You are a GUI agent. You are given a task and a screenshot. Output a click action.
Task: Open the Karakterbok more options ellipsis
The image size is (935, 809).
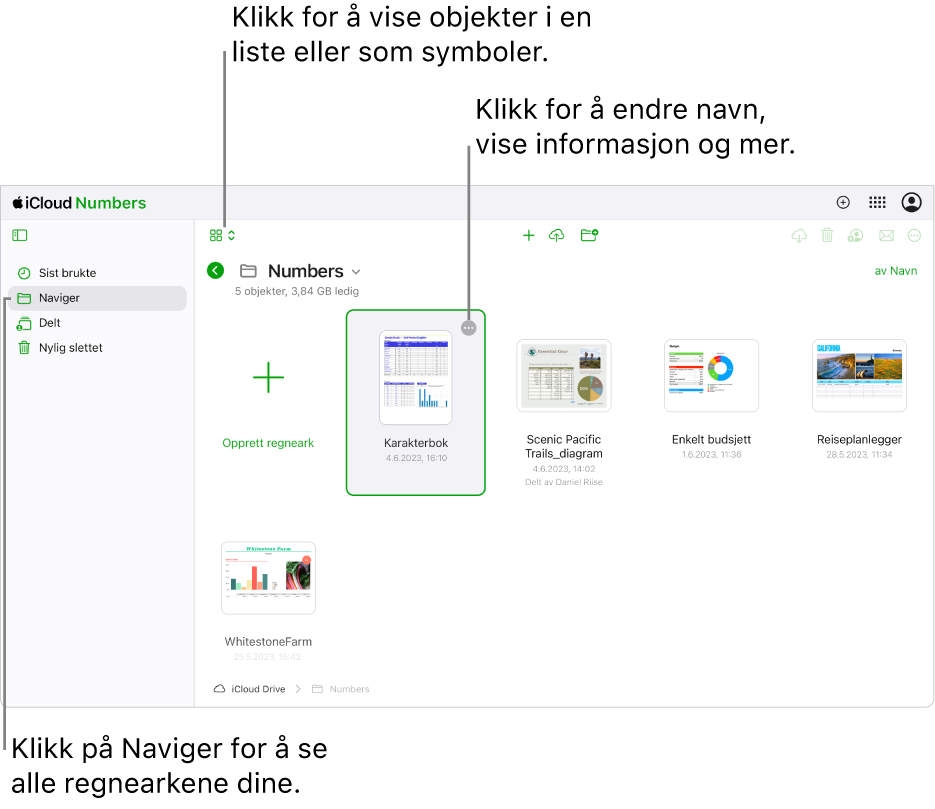point(469,328)
